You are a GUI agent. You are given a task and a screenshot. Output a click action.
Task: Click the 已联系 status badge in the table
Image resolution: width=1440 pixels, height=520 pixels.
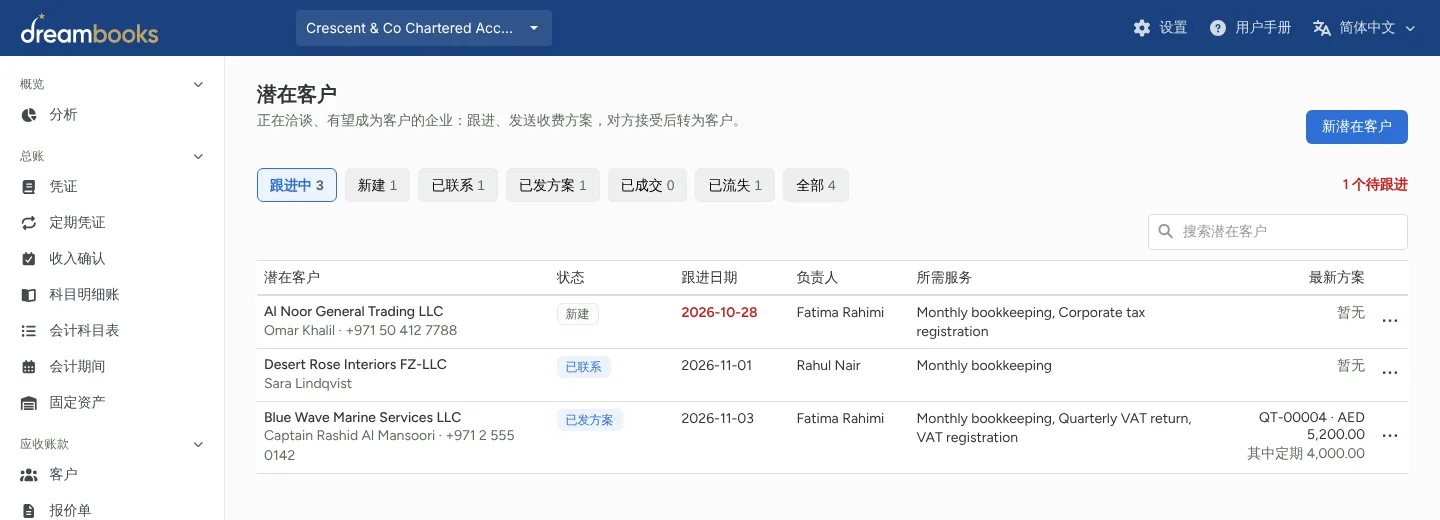584,367
